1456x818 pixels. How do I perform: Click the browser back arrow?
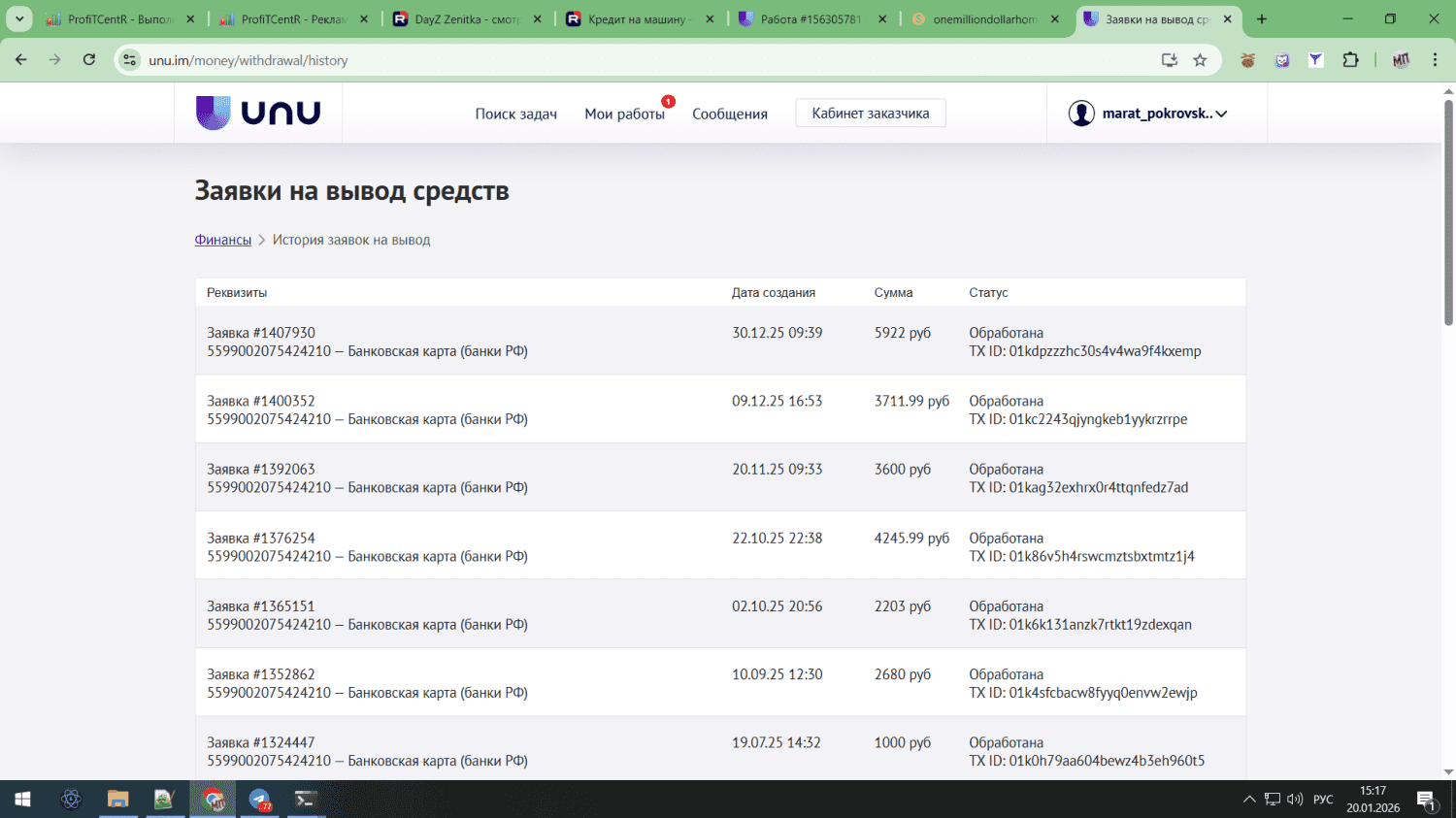21,60
